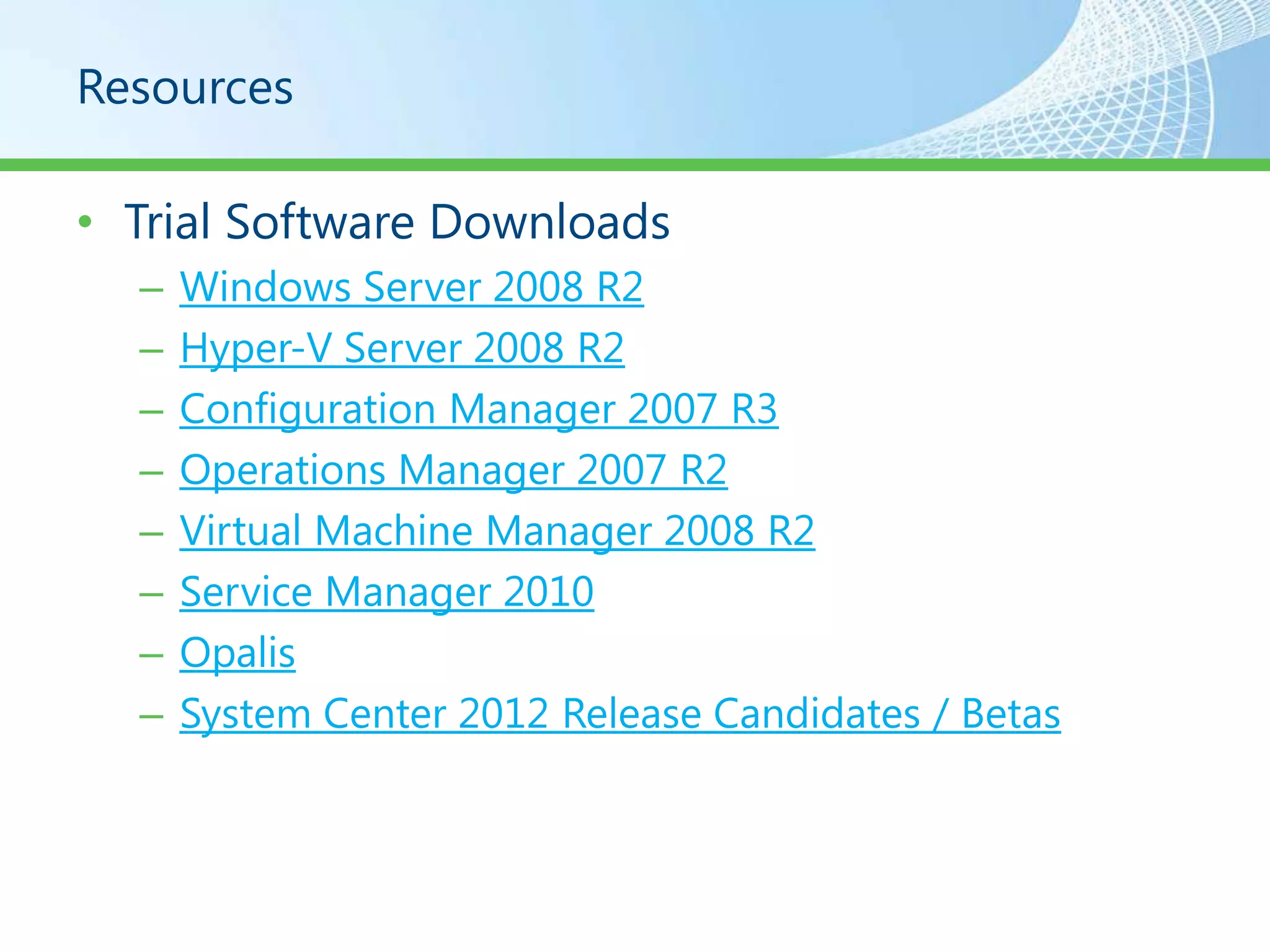Open Virtual Machine Manager 2008 R2 link
Screen dimensions: 1270x952
(x=497, y=531)
